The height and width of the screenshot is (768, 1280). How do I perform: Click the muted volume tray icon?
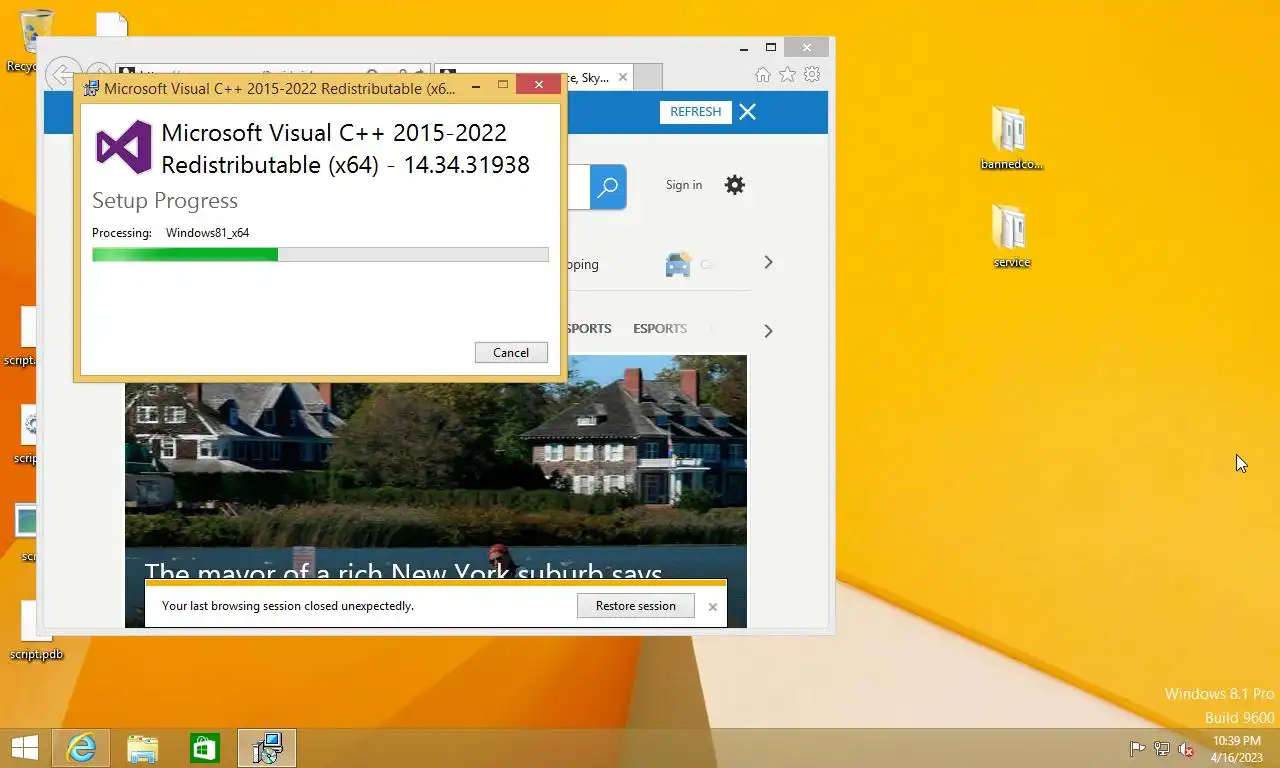(1187, 749)
